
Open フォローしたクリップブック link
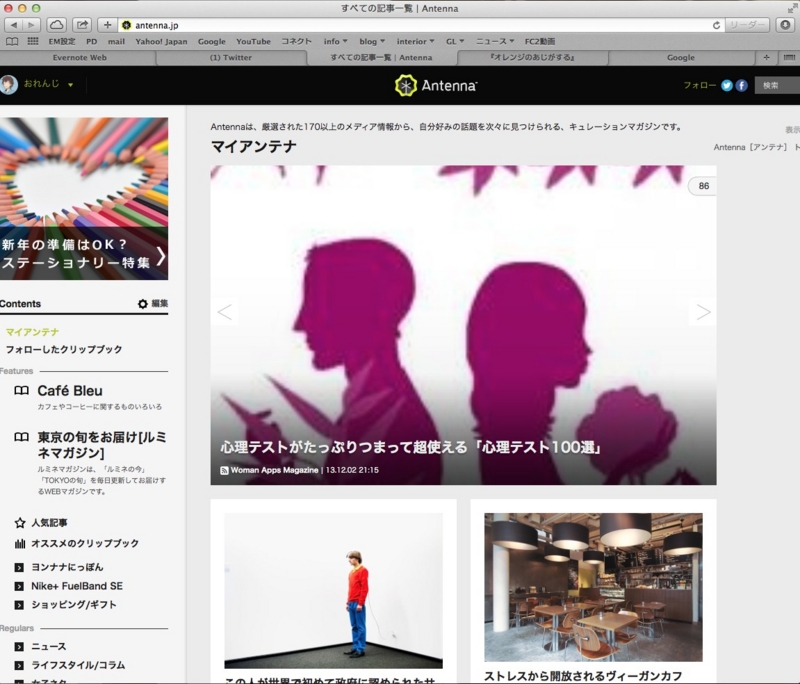pos(64,349)
